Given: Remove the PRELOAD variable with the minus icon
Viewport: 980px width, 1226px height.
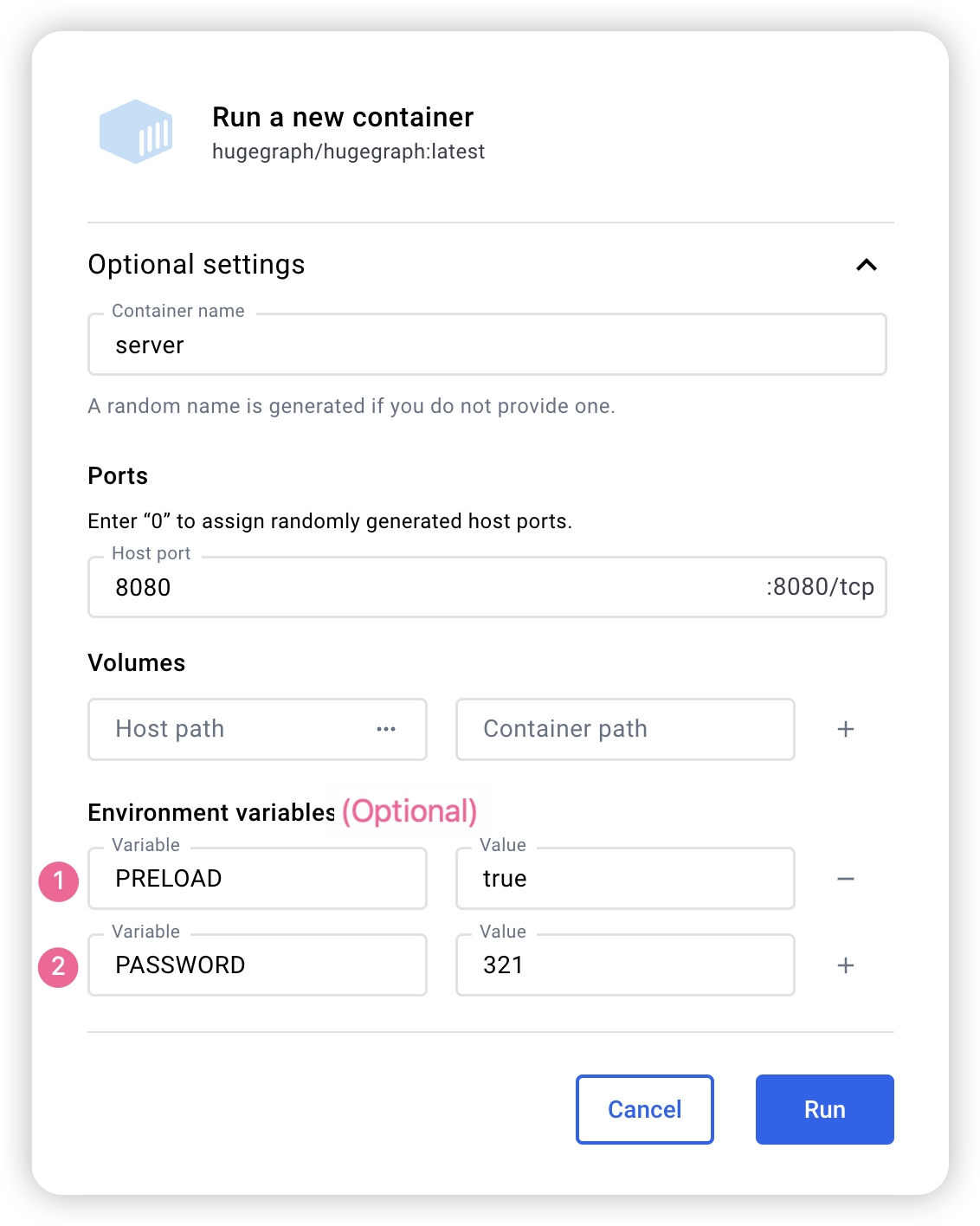Looking at the screenshot, I should click(x=846, y=878).
